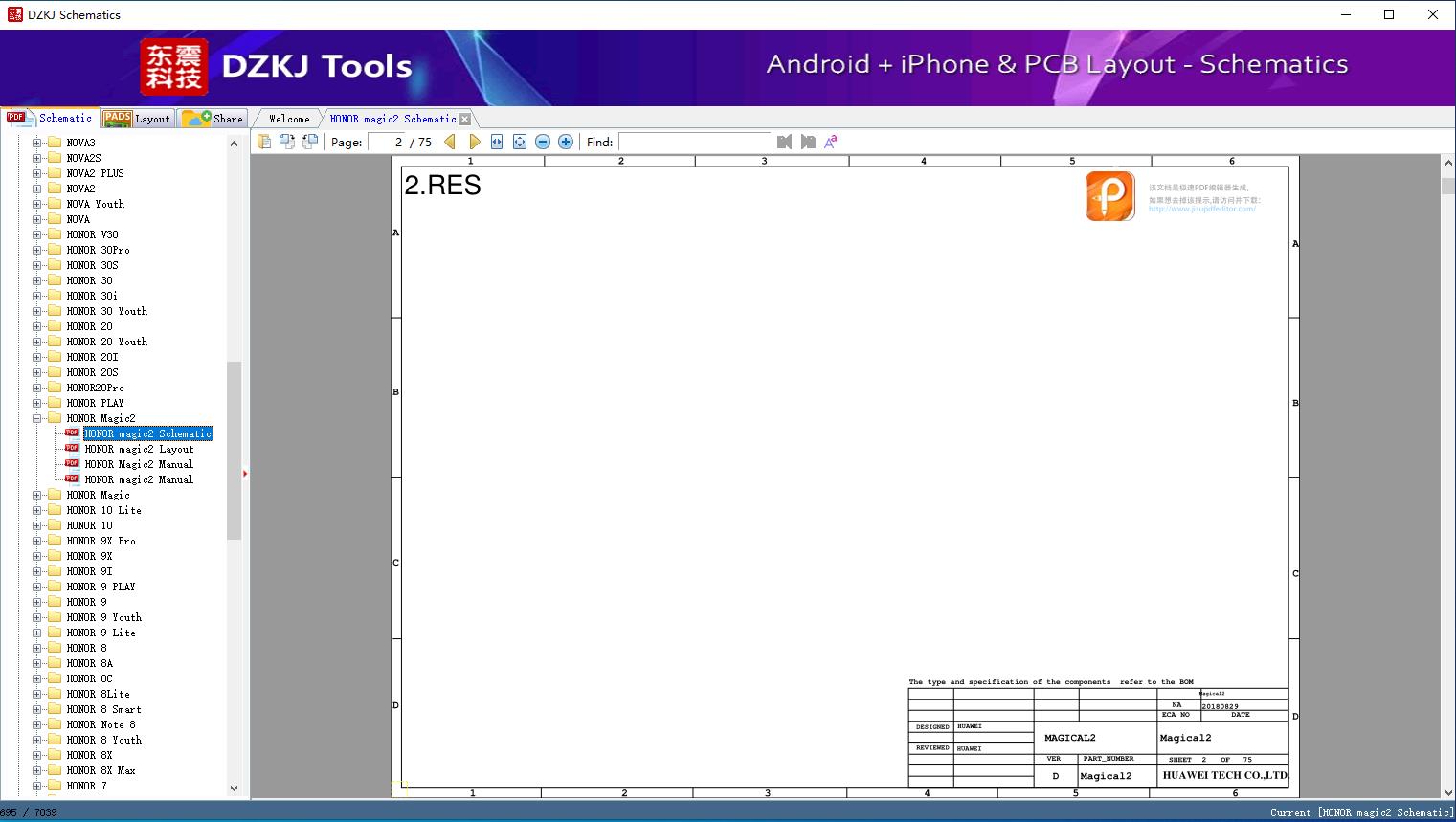
Task: Click the document view scroll down arrow
Action: 1447,791
